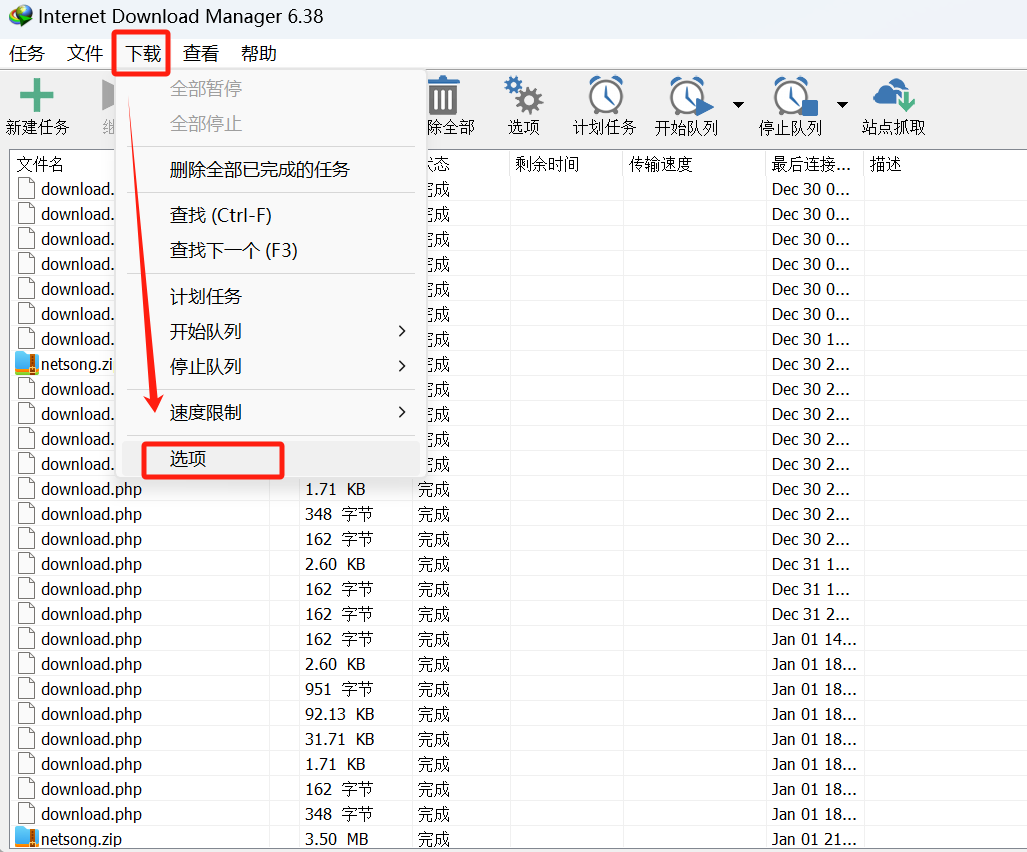1027x852 pixels.
Task: Click the Start Queue (开始队列) toolbar icon
Action: [690, 97]
